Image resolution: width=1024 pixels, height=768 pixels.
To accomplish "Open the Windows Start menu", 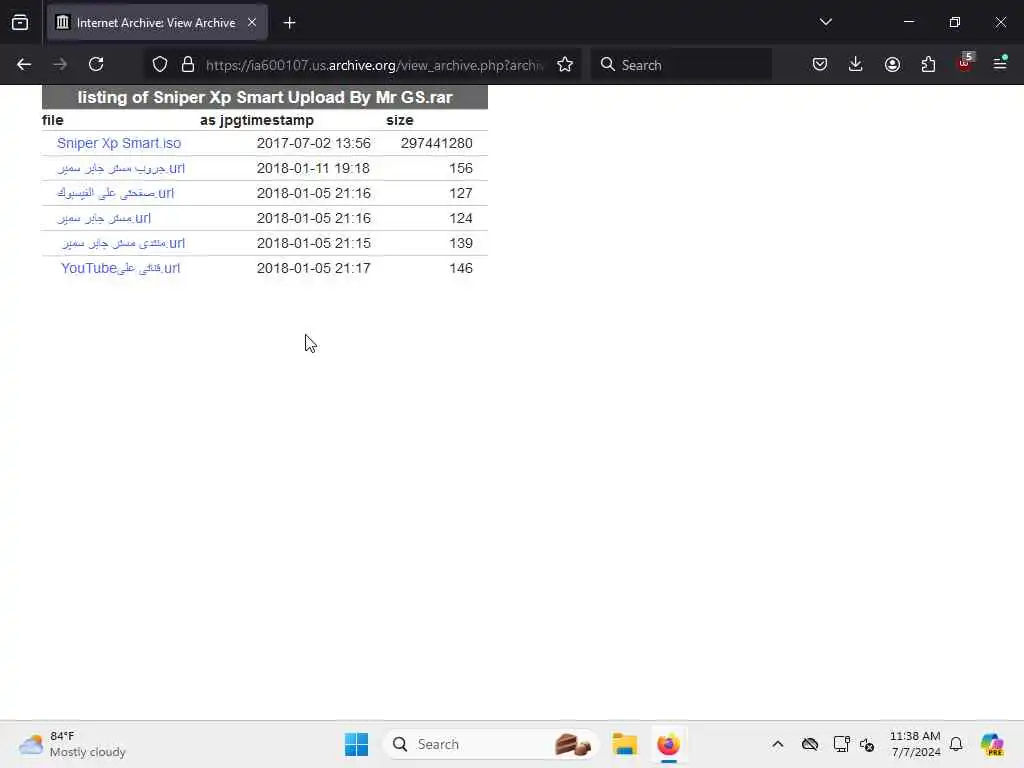I will pyautogui.click(x=356, y=744).
